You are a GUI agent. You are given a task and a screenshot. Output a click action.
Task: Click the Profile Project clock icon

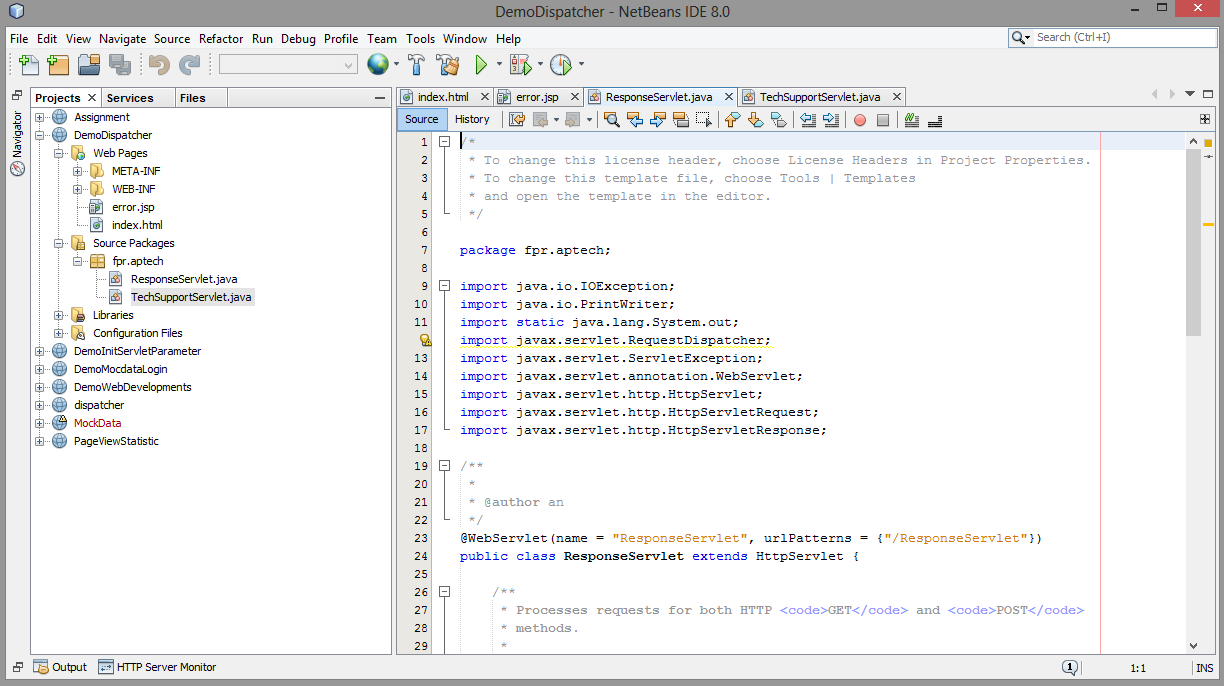561,65
